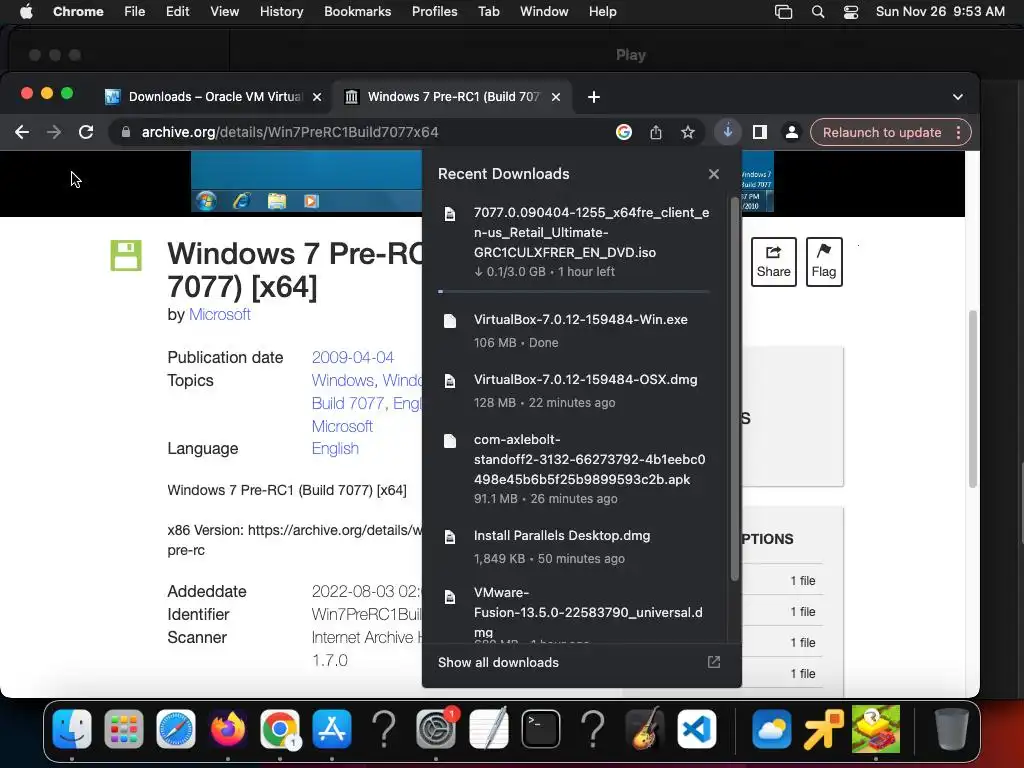1024x768 pixels.
Task: Open Finder from the Dock
Action: pyautogui.click(x=72, y=729)
